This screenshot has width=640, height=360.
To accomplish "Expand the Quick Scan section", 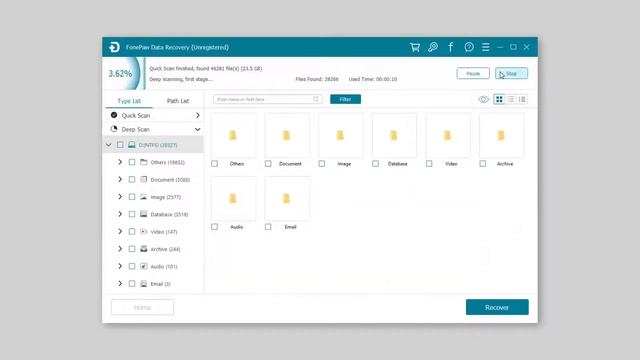I will click(x=198, y=116).
